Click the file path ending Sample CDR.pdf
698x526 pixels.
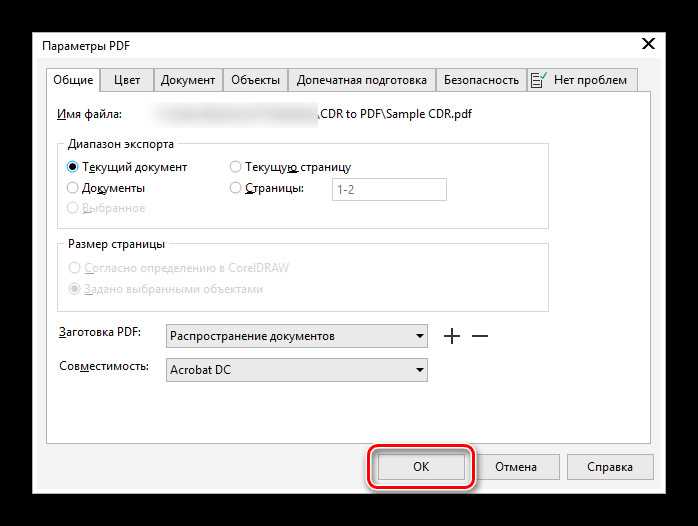pyautogui.click(x=395, y=114)
